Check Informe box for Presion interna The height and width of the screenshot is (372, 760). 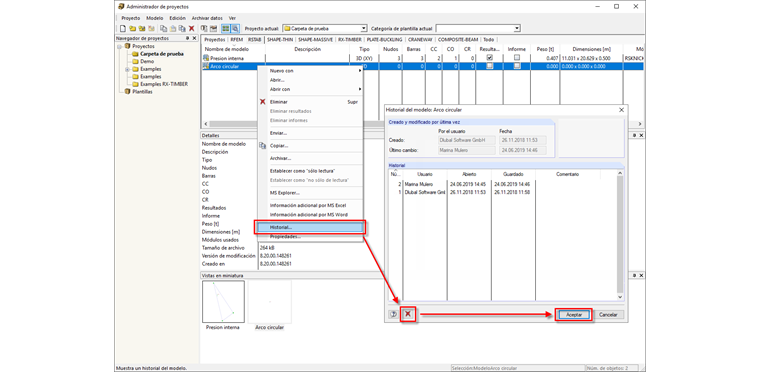(x=517, y=58)
